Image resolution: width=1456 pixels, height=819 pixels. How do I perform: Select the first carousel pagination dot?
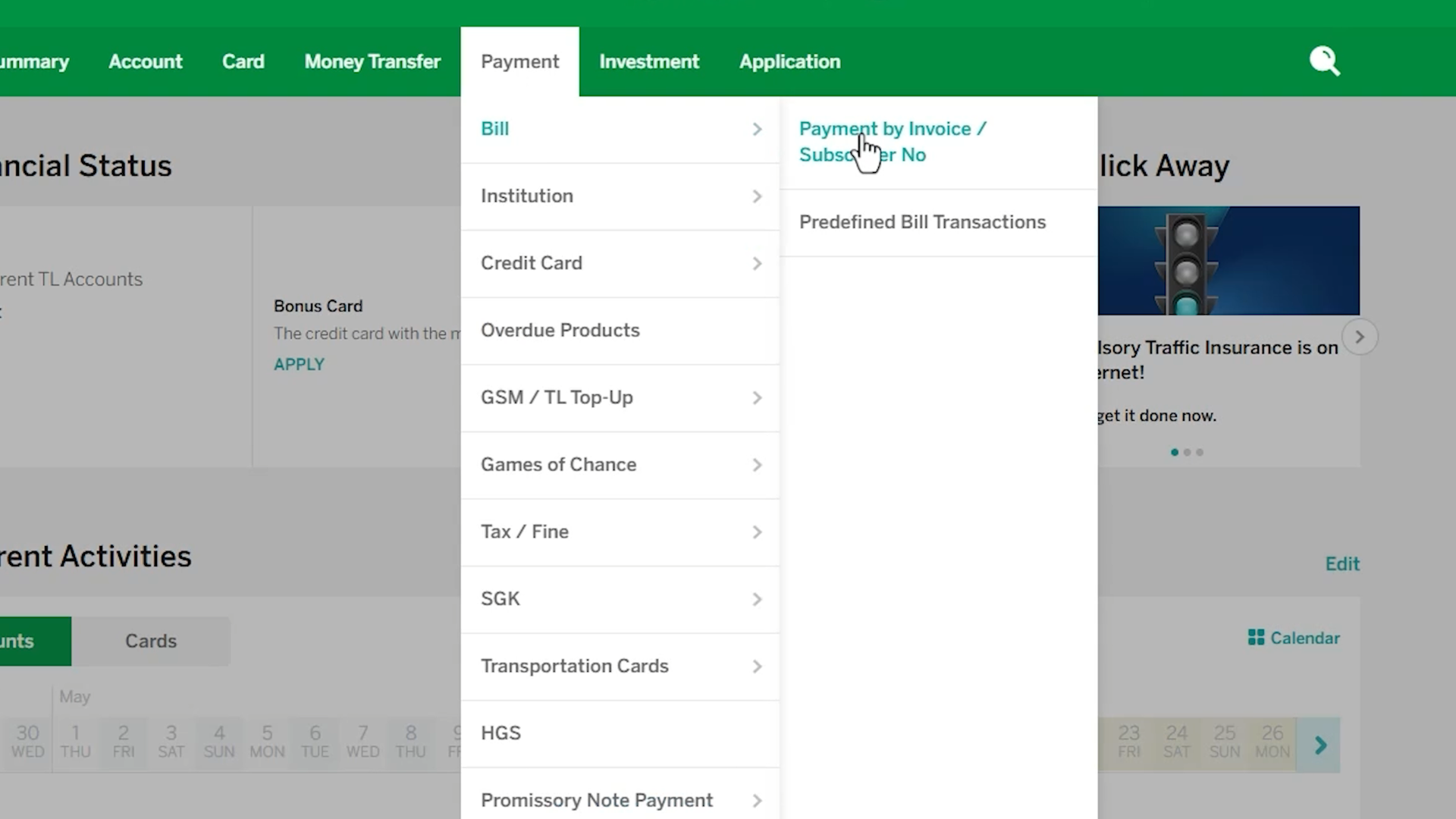coord(1175,453)
